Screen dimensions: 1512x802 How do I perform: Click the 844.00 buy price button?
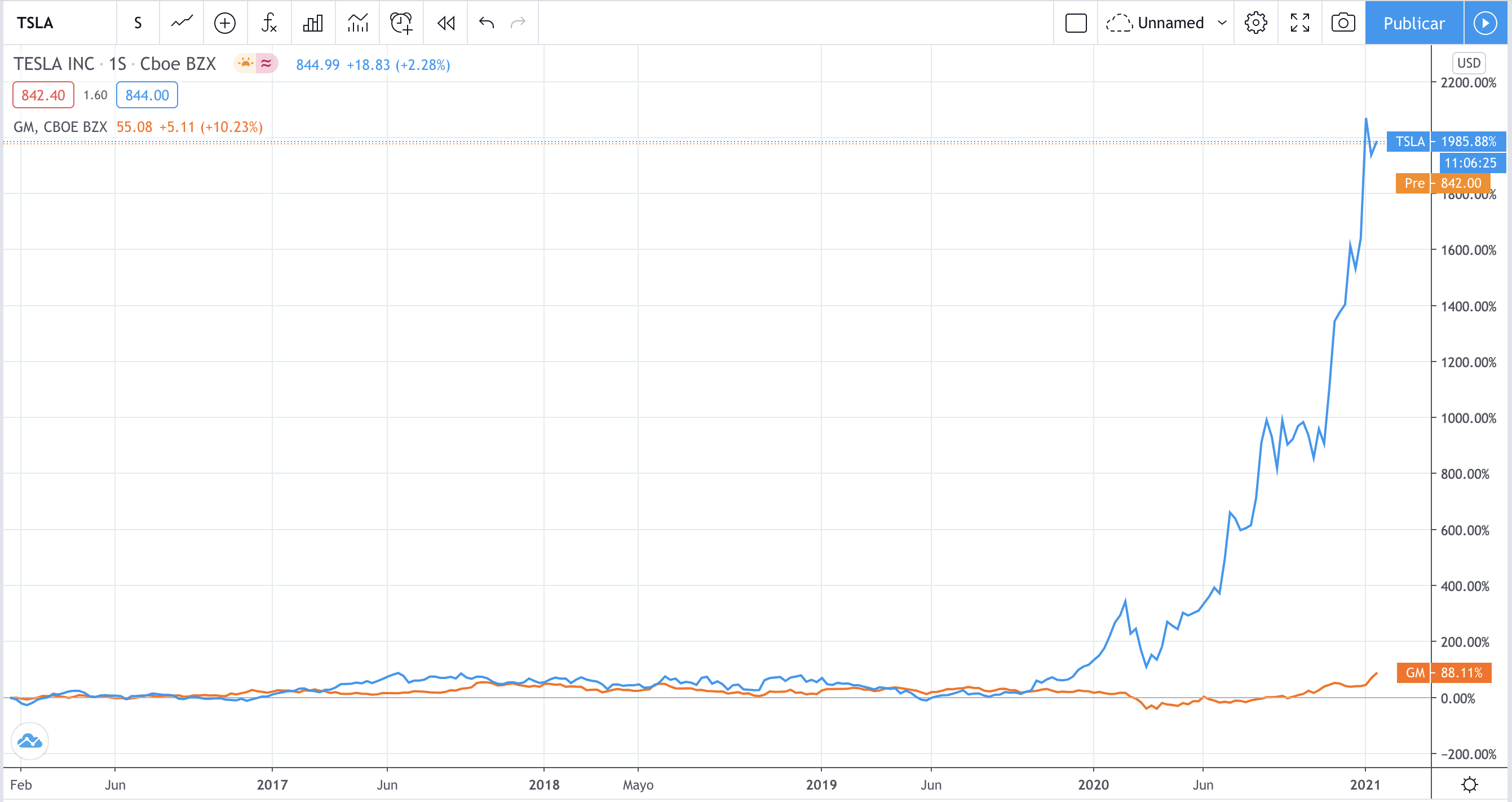147,95
